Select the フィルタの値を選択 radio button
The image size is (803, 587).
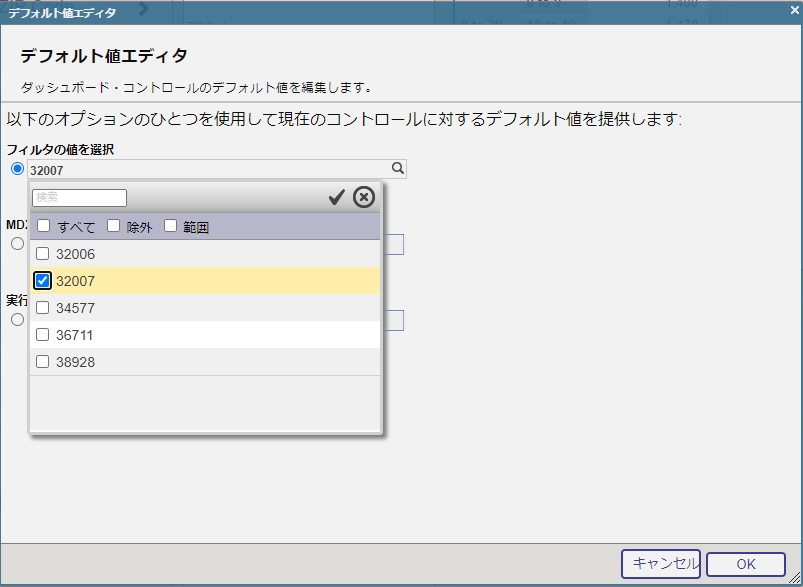(x=16, y=169)
